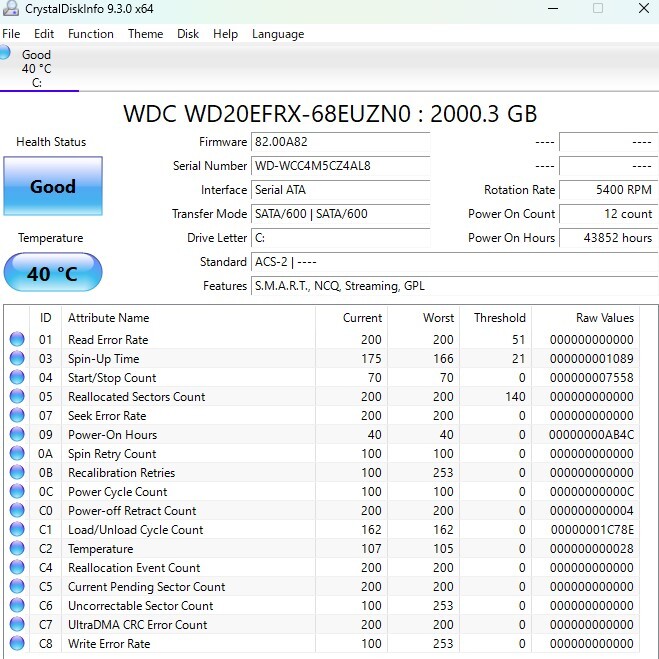Click the status orb for Spin-Up Time
The image size is (659, 659).
[17, 359]
